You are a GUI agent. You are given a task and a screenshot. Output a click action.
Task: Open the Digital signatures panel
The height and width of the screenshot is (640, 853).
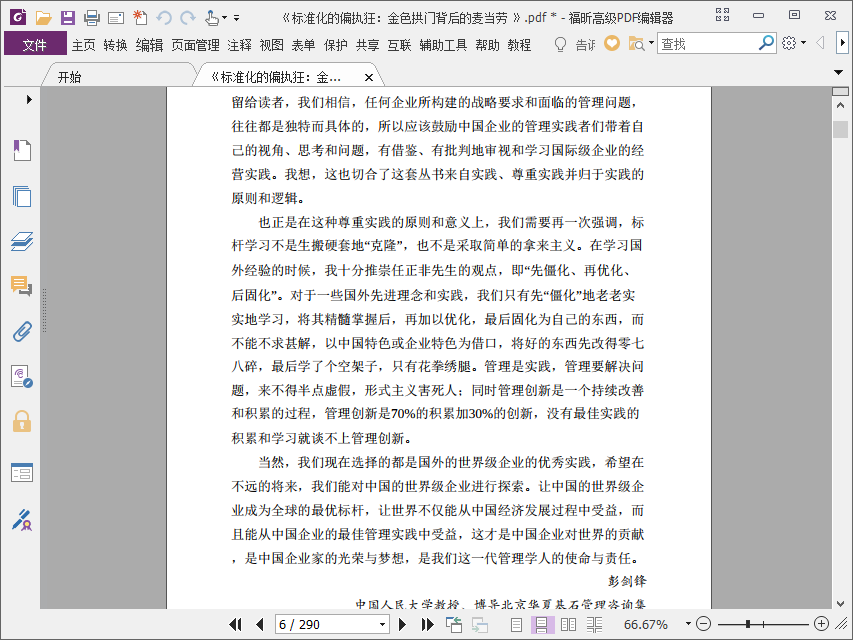pyautogui.click(x=22, y=377)
